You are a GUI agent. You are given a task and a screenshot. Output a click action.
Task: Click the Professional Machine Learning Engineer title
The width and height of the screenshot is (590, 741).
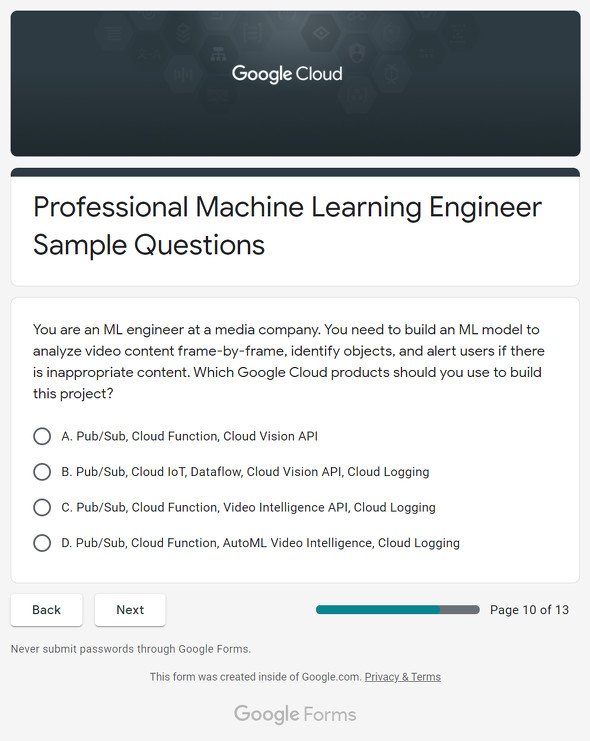[x=287, y=226]
